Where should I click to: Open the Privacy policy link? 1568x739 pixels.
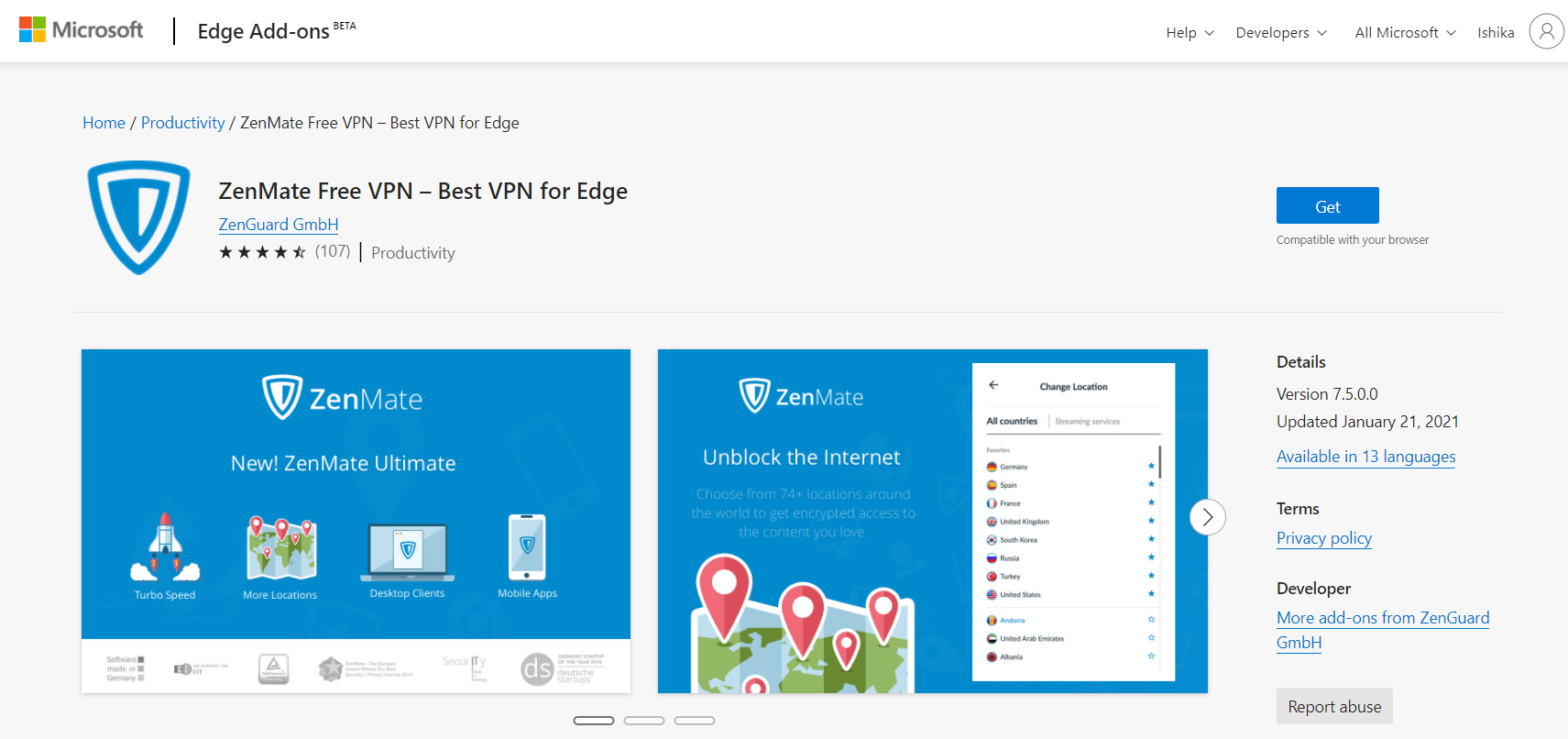[x=1324, y=538]
